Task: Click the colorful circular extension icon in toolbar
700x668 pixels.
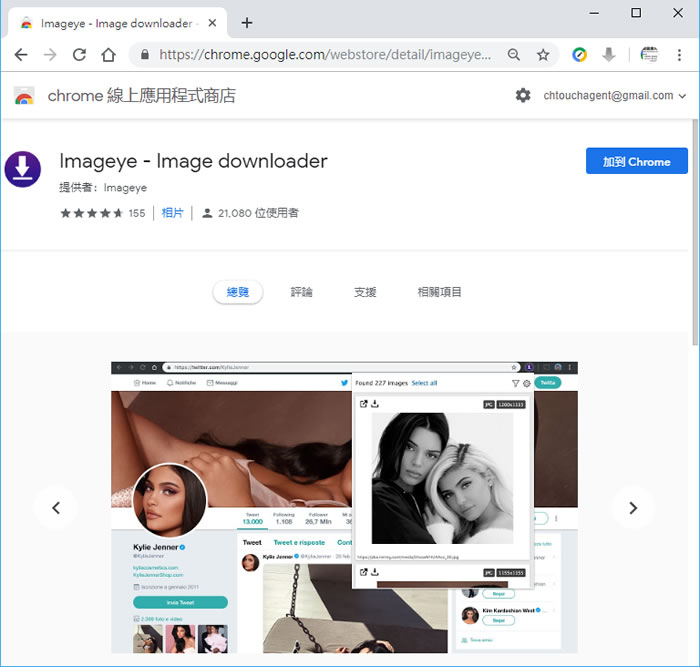Action: [579, 55]
